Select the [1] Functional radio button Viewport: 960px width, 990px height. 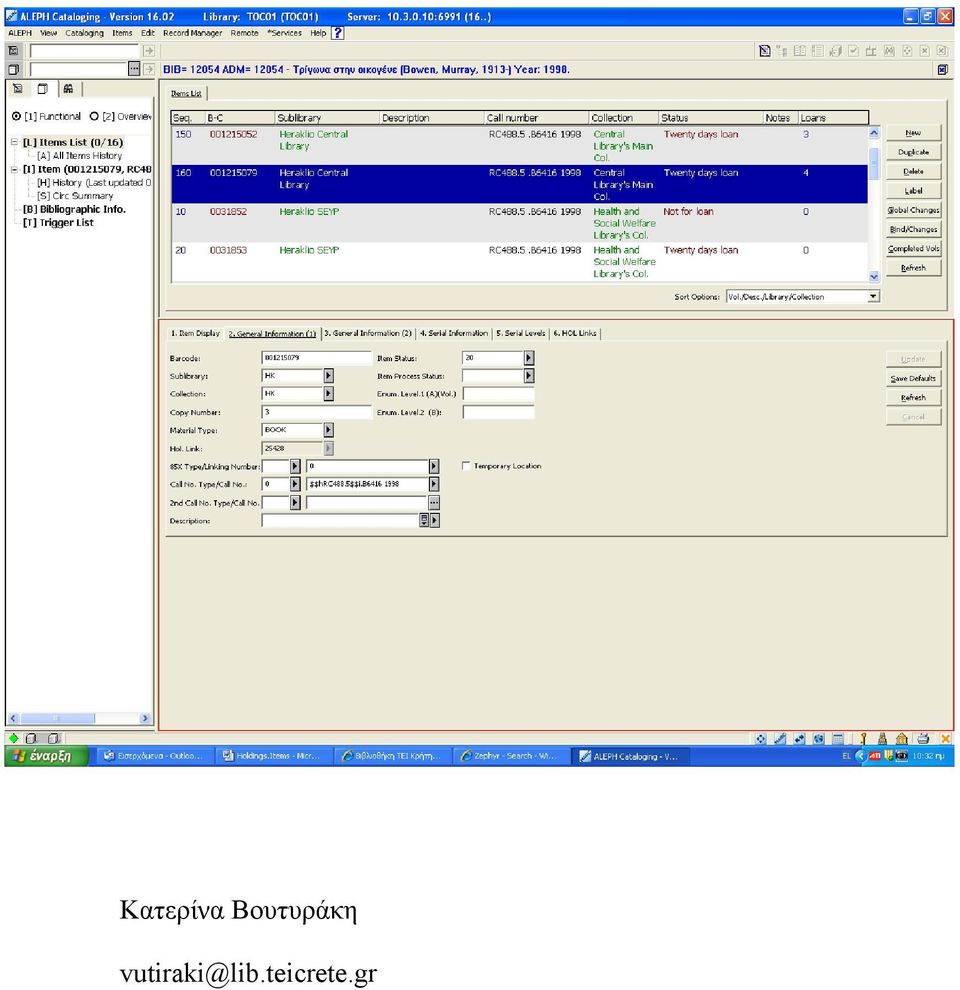16,116
